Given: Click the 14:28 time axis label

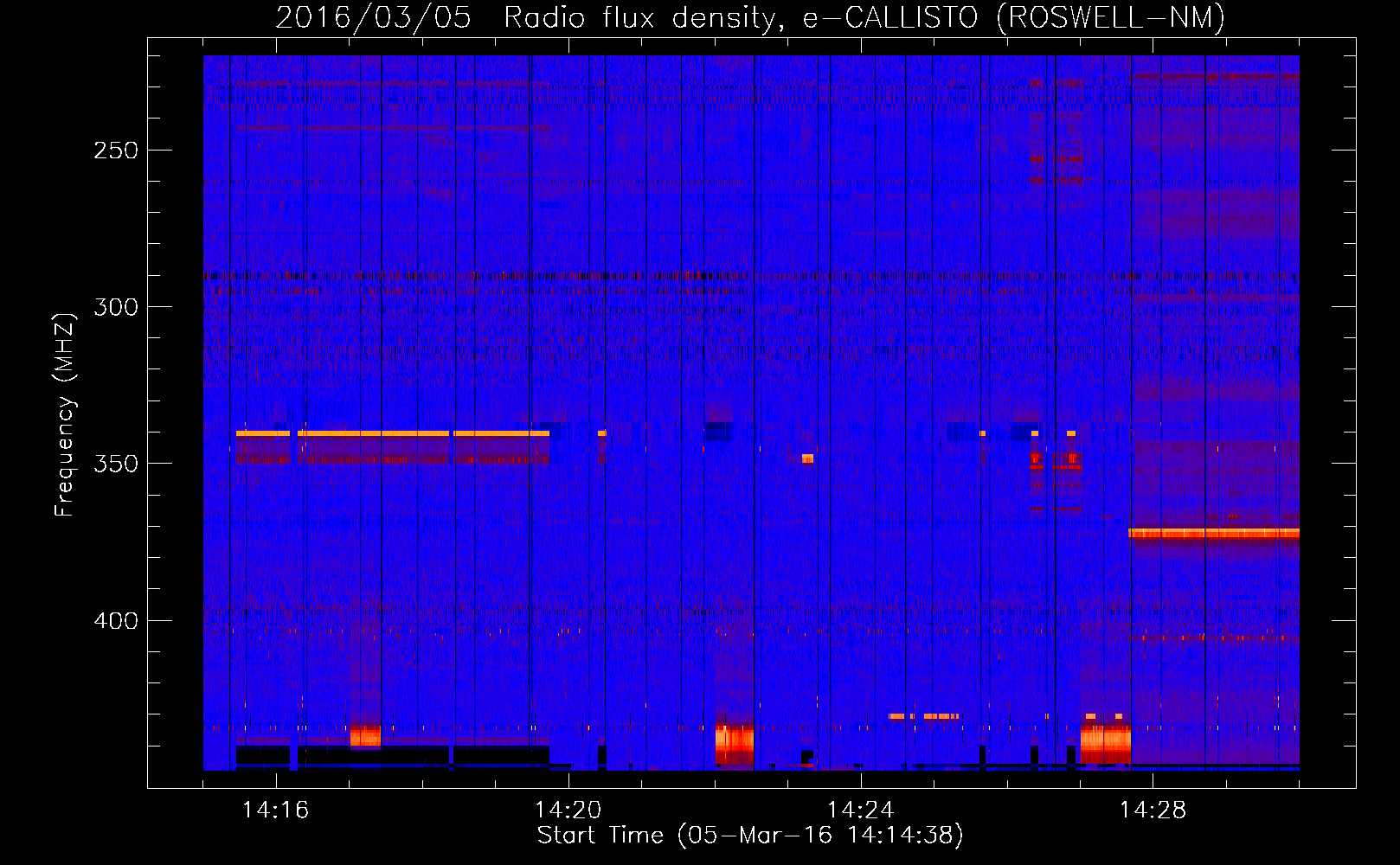Looking at the screenshot, I should 1153,811.
